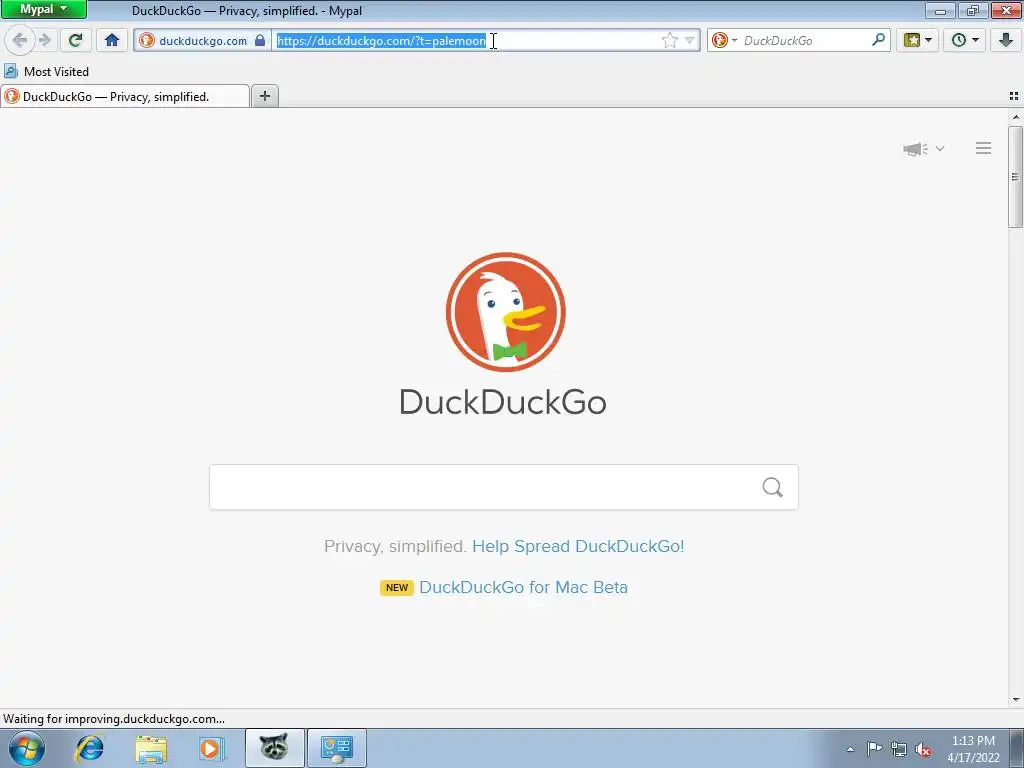
Task: Select the DuckDuckGo — Privacy, simplified tab
Action: (x=125, y=97)
